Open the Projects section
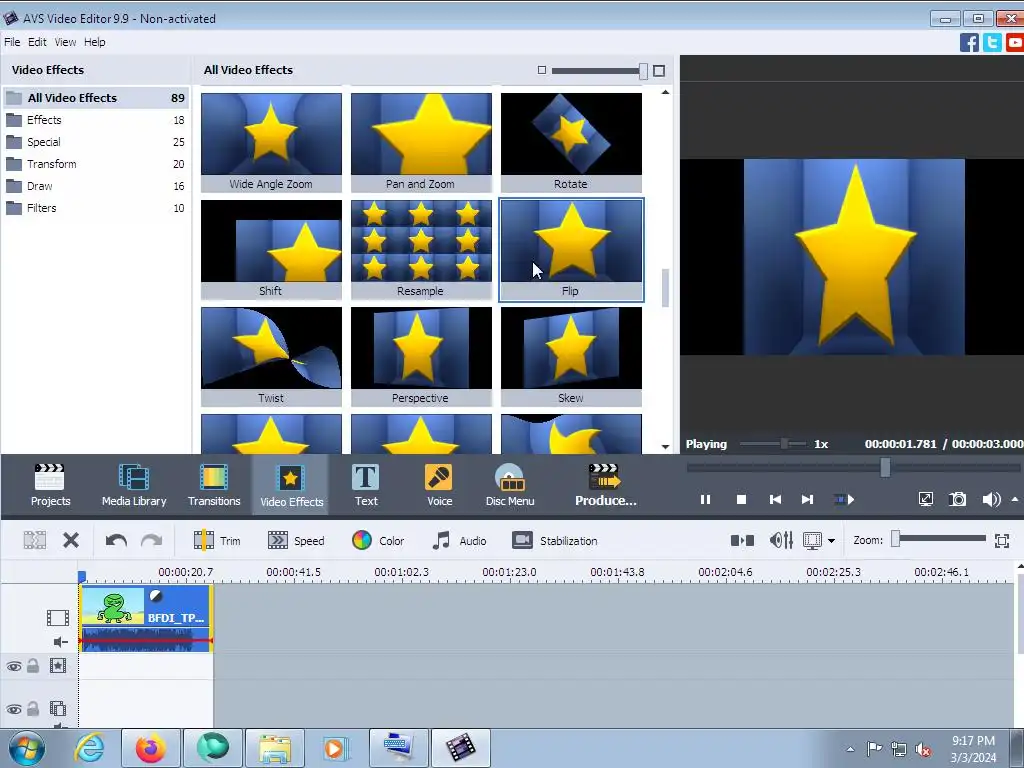The width and height of the screenshot is (1024, 768). (x=50, y=485)
